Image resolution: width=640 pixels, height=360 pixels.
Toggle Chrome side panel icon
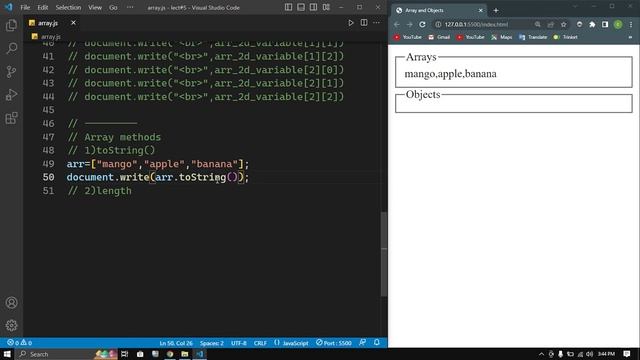[x=605, y=24]
